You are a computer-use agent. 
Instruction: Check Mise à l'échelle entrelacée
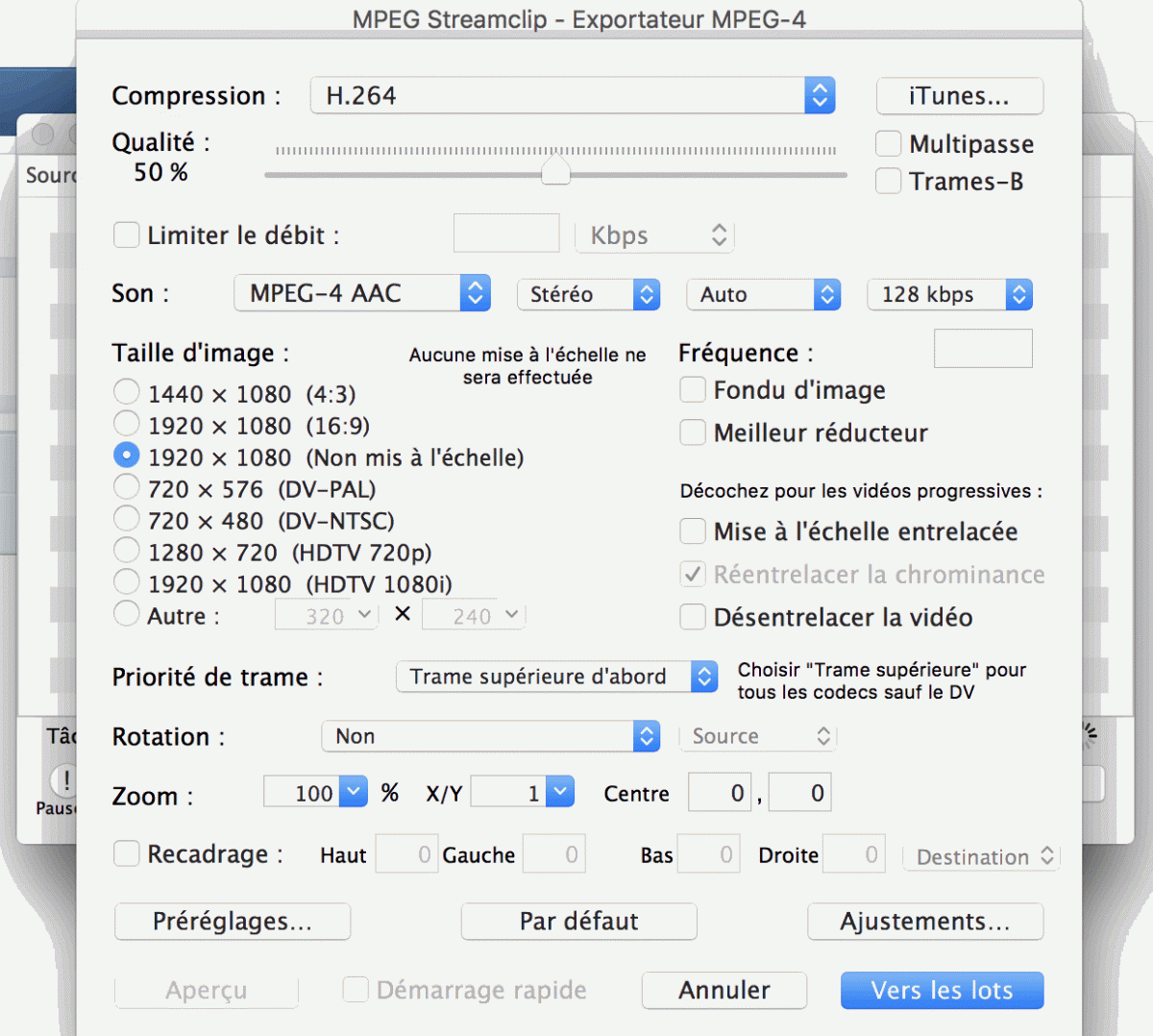point(693,531)
